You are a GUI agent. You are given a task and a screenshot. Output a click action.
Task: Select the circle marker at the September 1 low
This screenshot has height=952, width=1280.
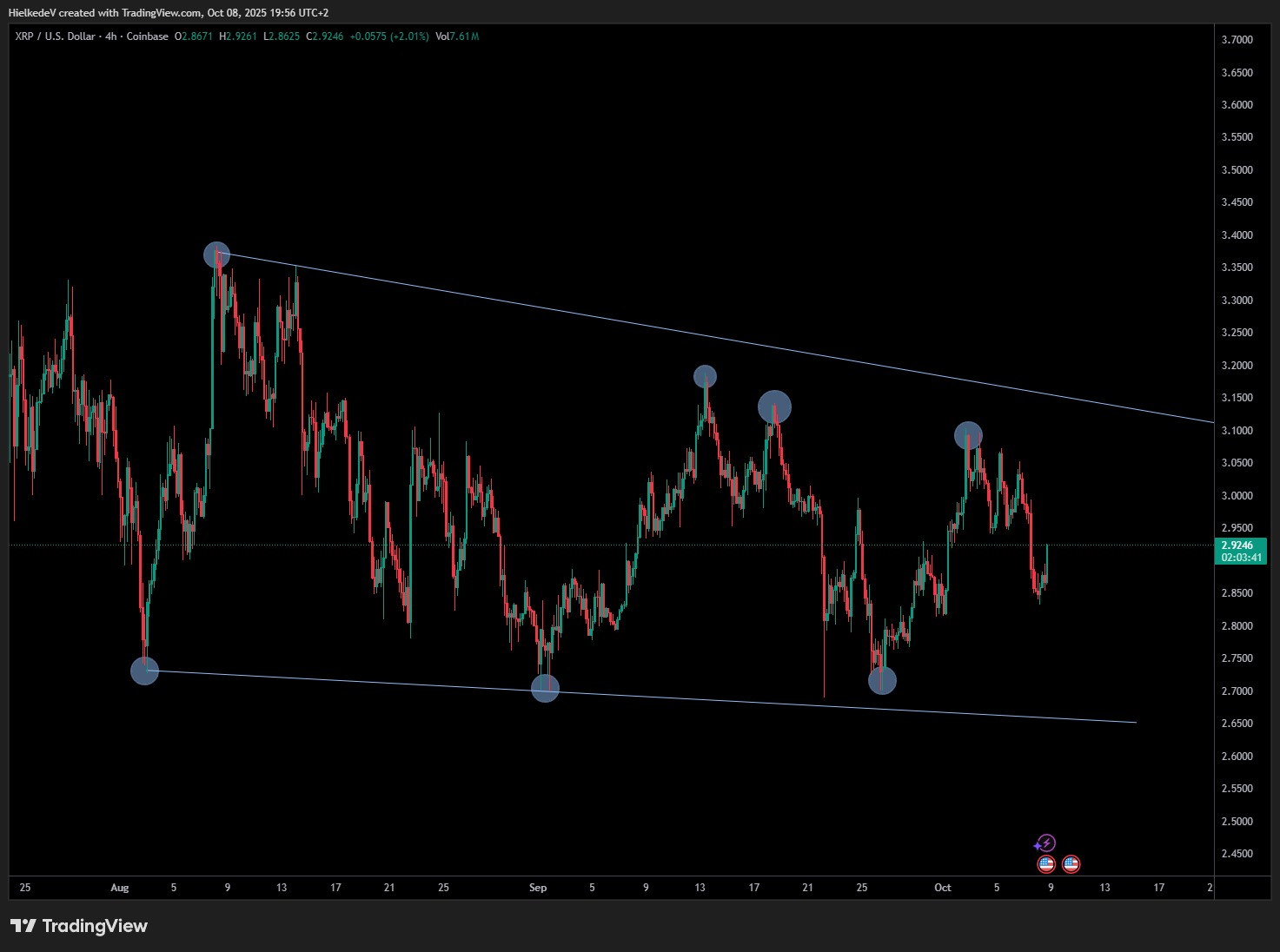[x=545, y=688]
